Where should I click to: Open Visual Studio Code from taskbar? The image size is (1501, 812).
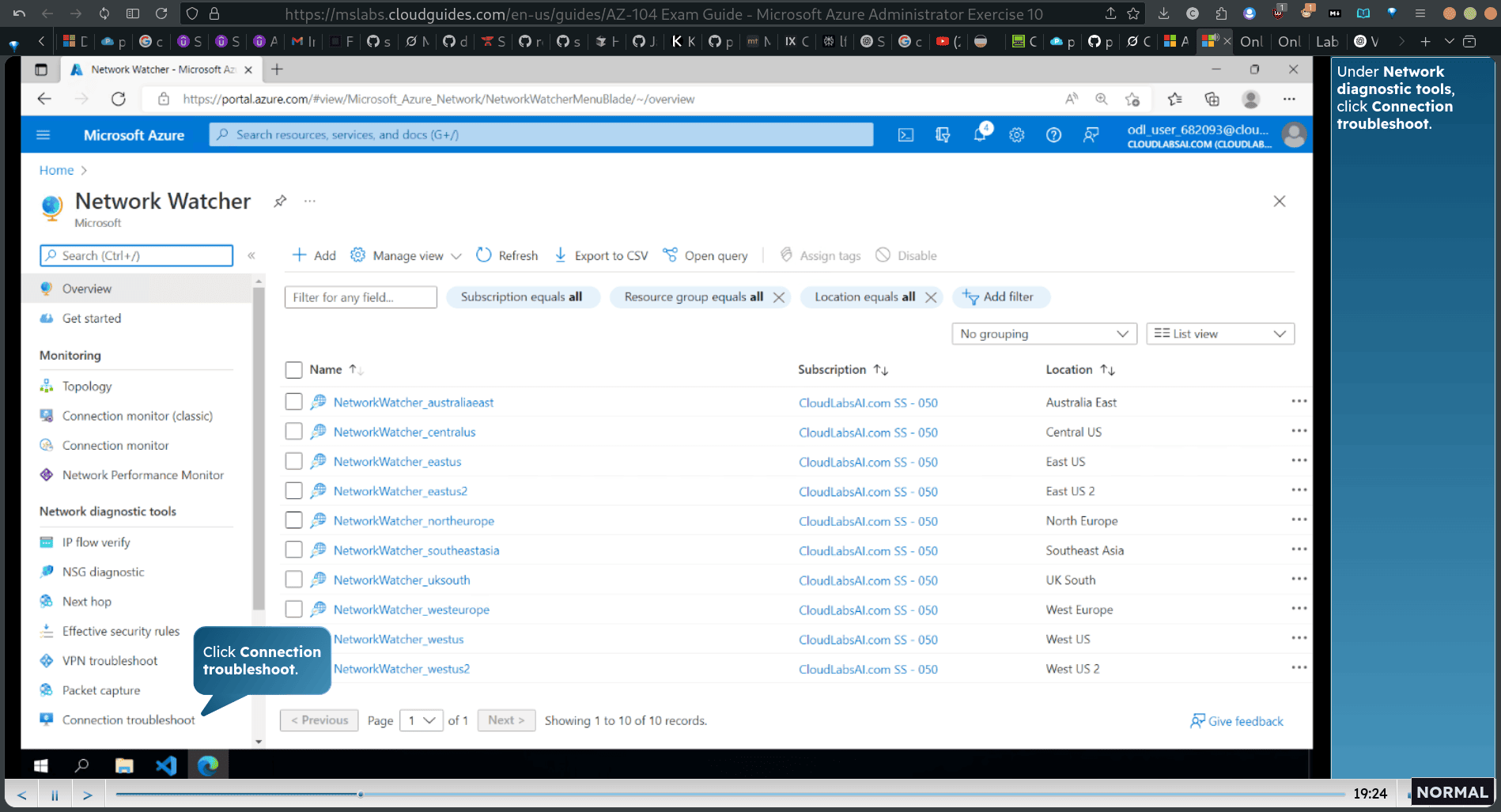tap(166, 765)
